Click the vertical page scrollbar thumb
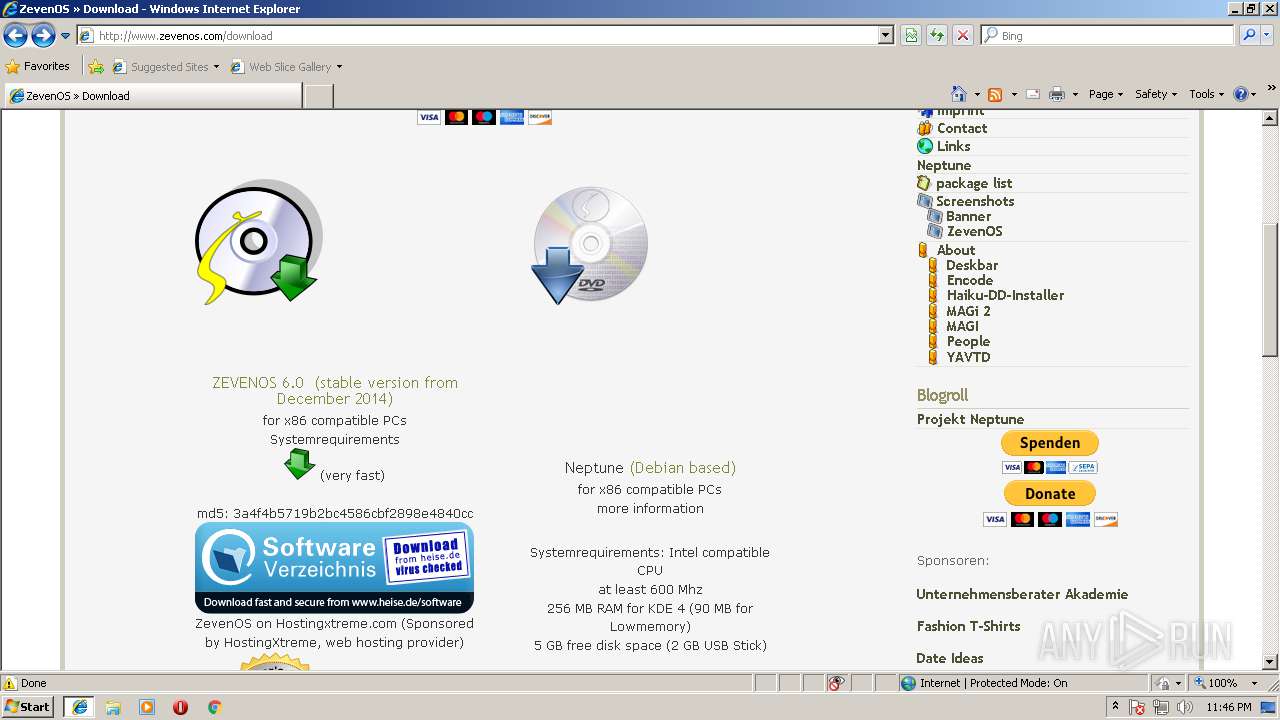1280x720 pixels. coord(1270,290)
